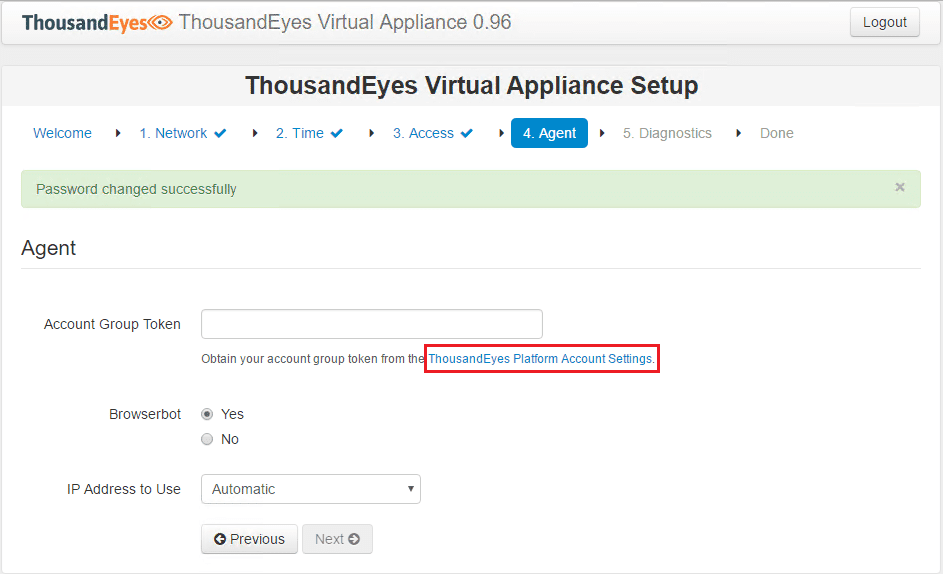Select No for Browserbot
Viewport: 943px width, 574px height.
(x=207, y=439)
